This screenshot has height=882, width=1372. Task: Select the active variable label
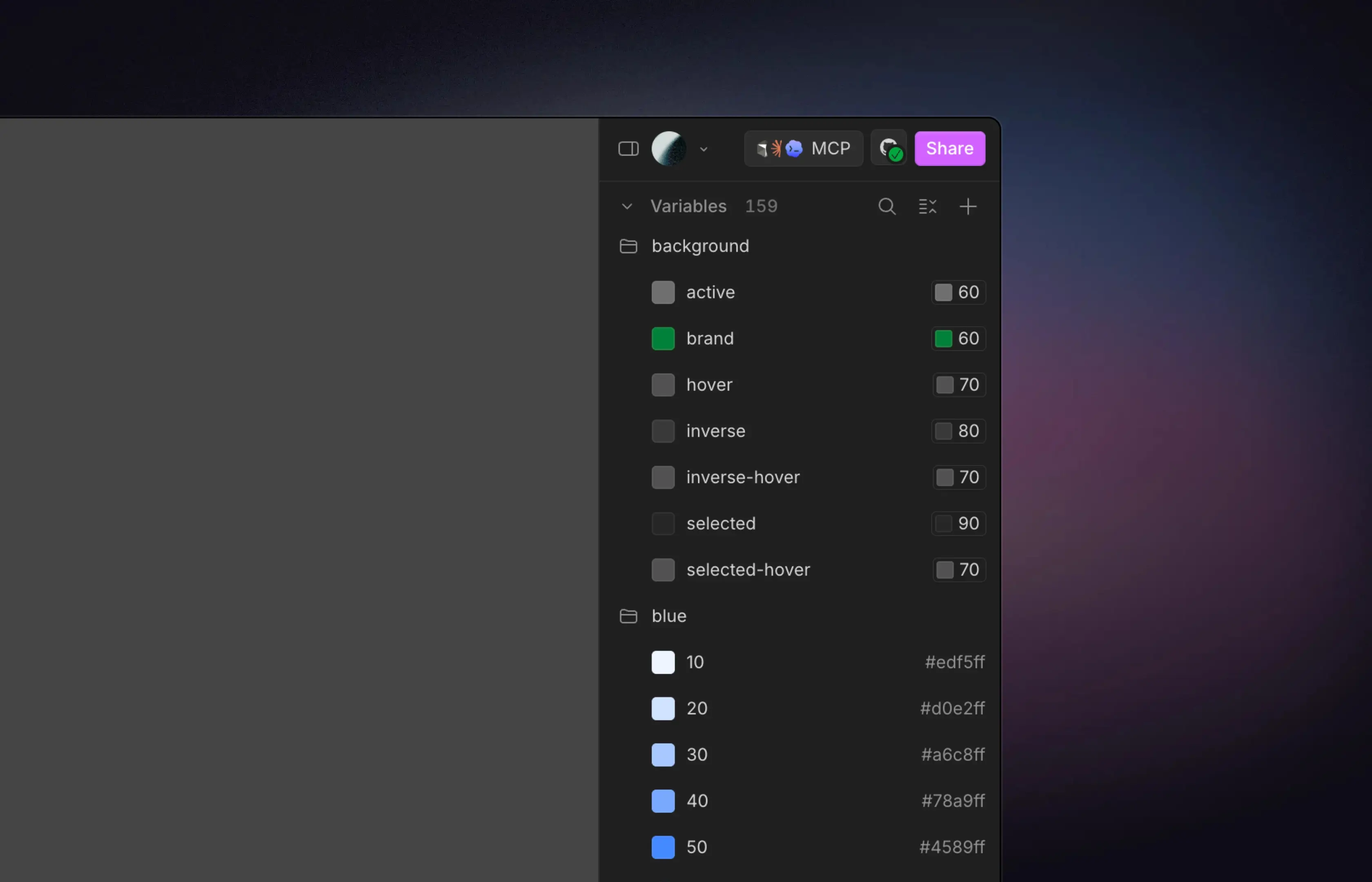pos(710,292)
